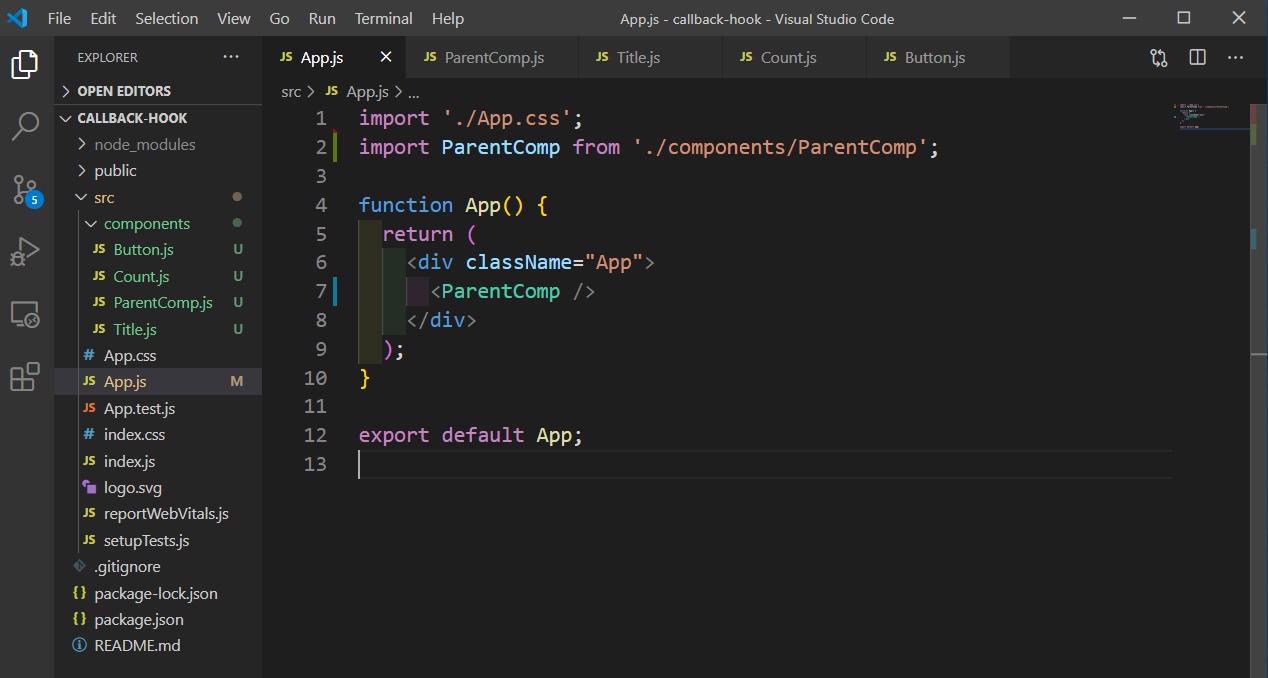Switch to the Button.js tab
The height and width of the screenshot is (678, 1268).
[938, 57]
